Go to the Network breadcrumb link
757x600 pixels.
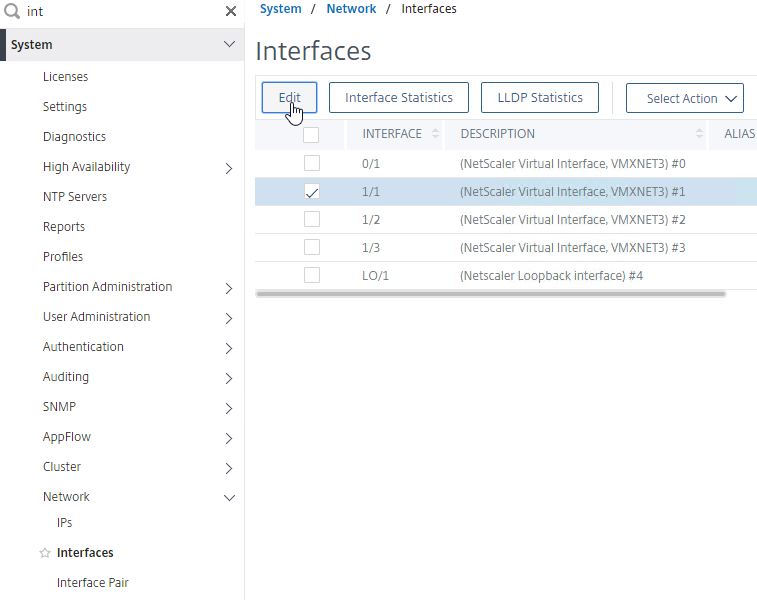[x=351, y=9]
